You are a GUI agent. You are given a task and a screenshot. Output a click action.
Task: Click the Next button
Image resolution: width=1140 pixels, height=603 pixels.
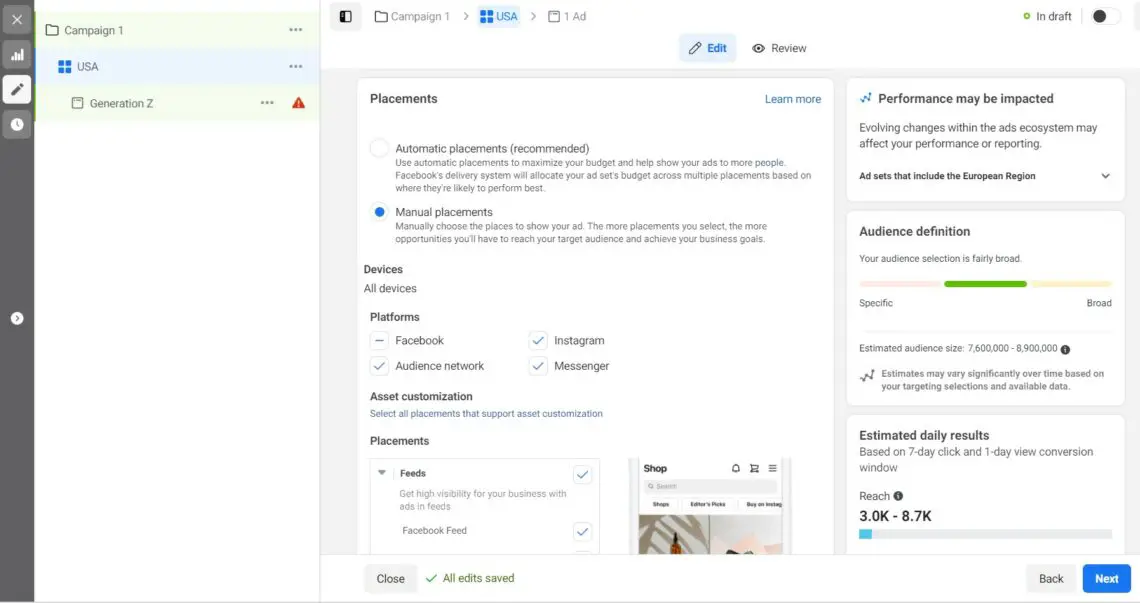point(1106,578)
